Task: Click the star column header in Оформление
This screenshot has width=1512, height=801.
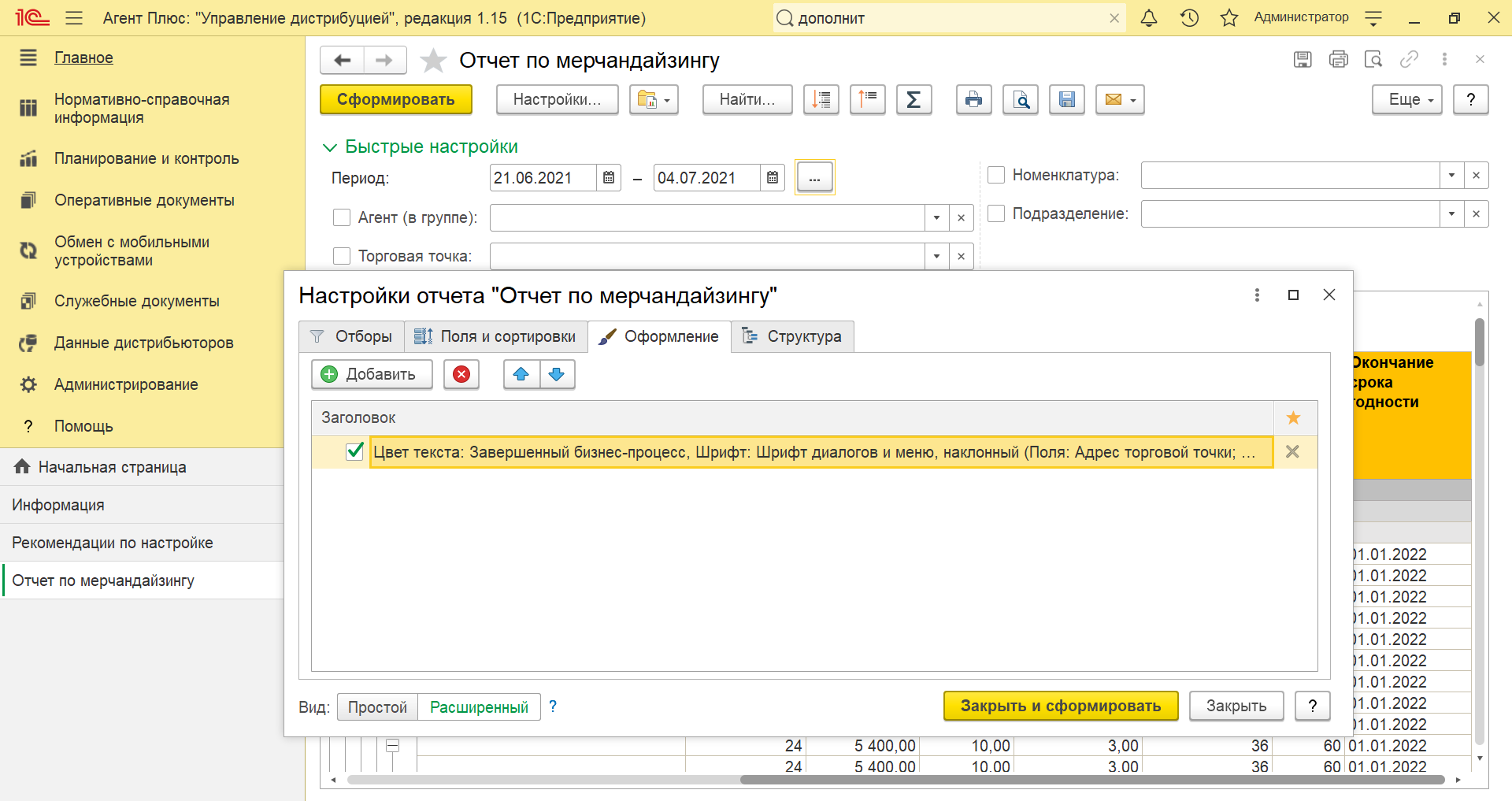Action: click(1293, 417)
